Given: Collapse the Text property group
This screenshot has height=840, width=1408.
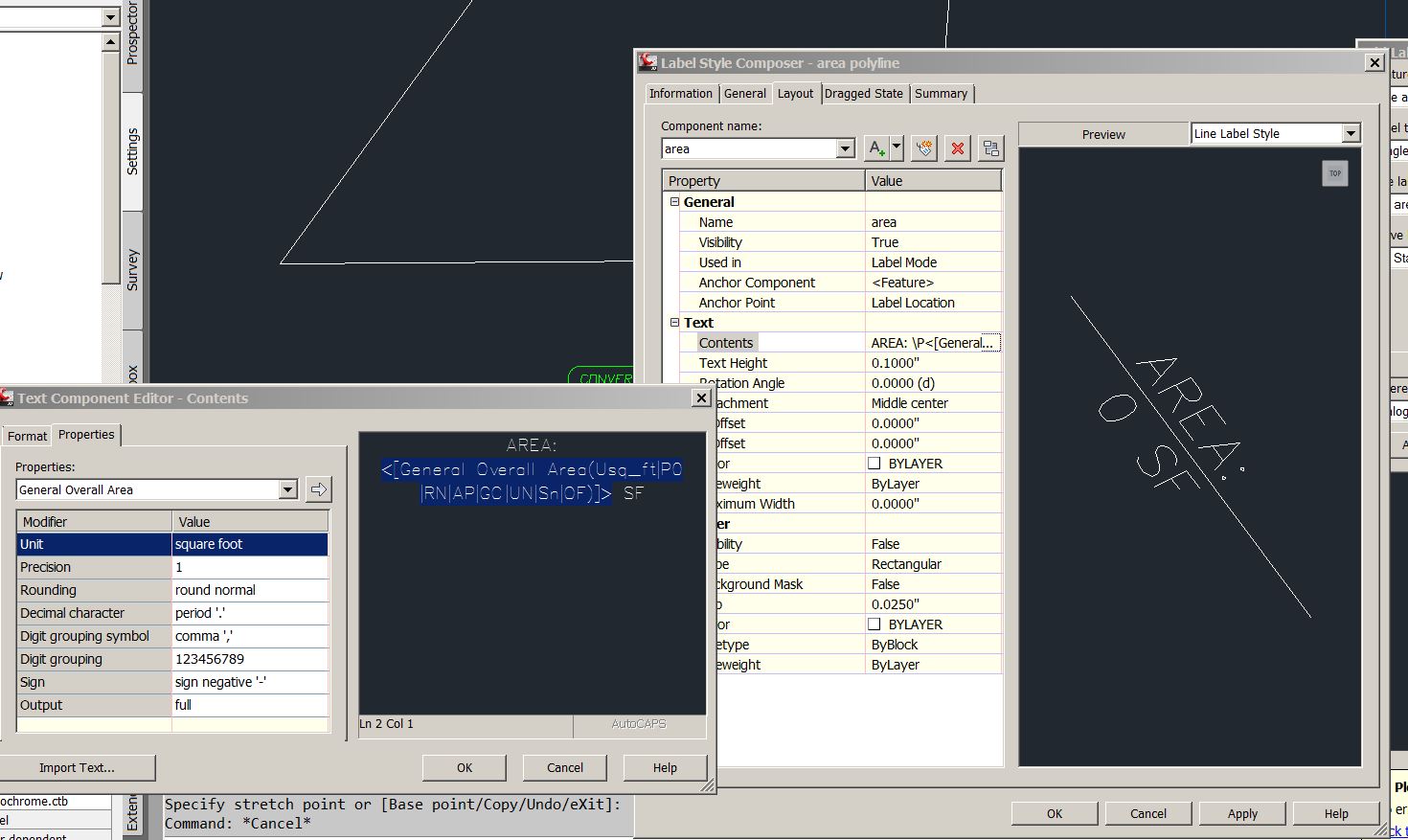Looking at the screenshot, I should click(674, 322).
